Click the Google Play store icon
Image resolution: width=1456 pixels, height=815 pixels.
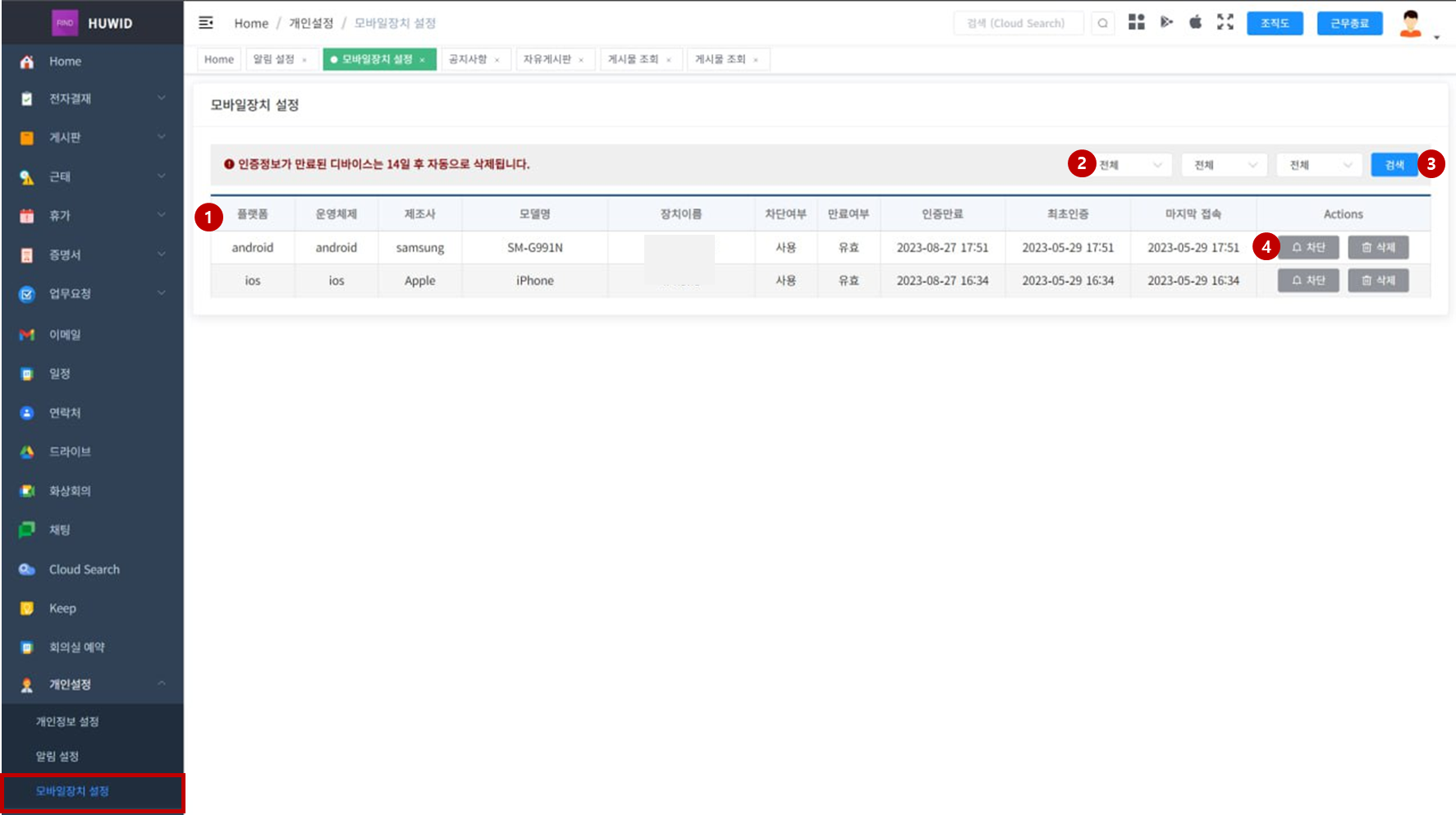click(x=1166, y=22)
